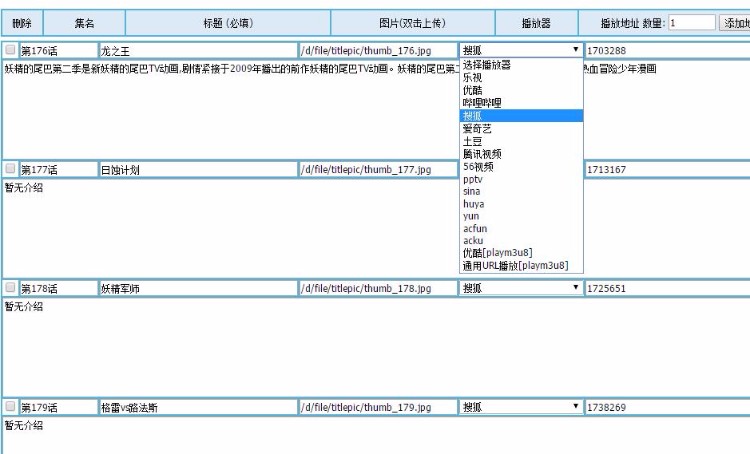750x454 pixels.
Task: Open the player dropdown in row 第178话
Action: [x=521, y=288]
